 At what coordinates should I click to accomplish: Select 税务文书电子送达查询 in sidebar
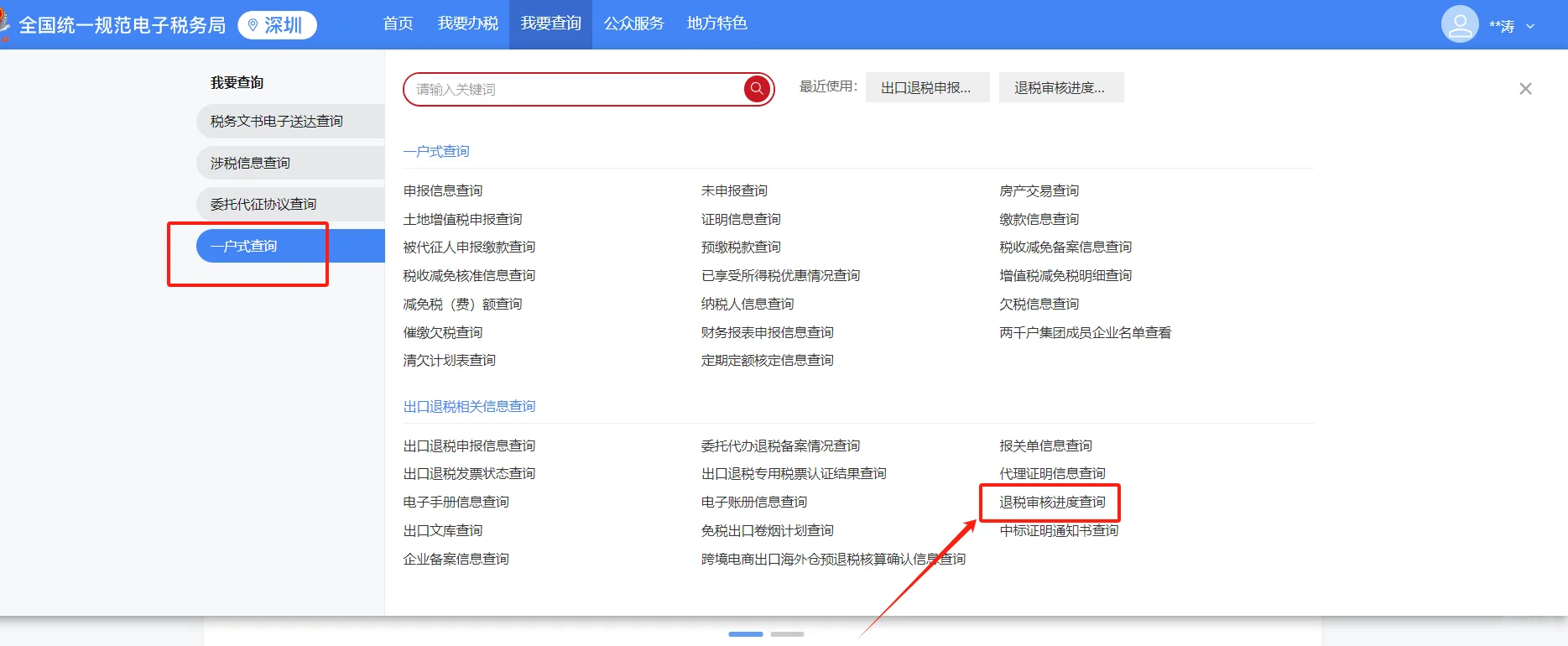point(290,121)
